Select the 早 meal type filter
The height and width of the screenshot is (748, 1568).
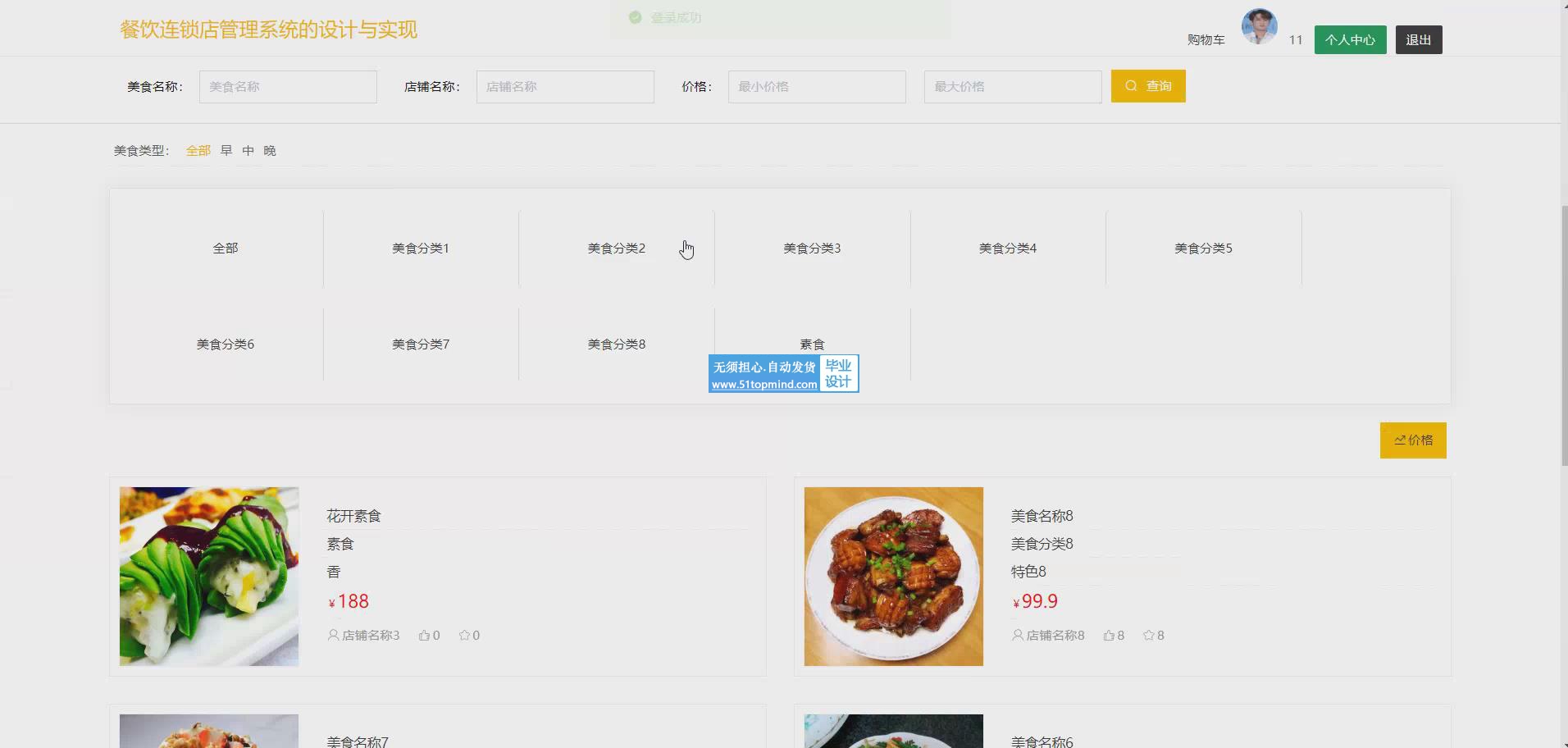click(x=226, y=151)
